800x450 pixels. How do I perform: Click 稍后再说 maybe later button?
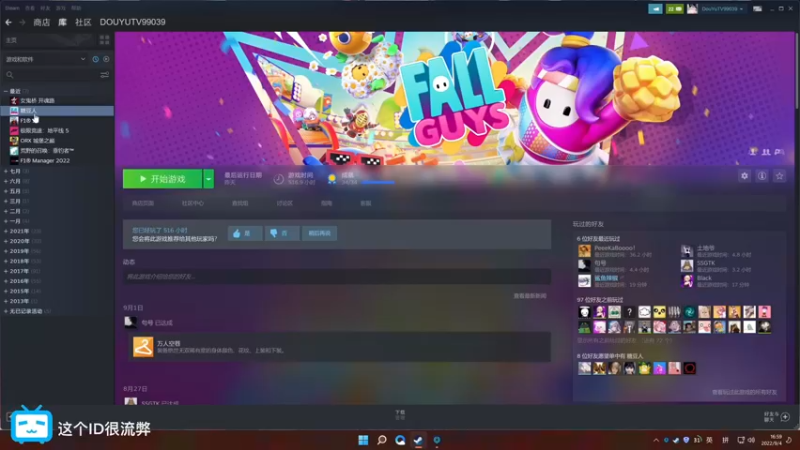point(319,233)
